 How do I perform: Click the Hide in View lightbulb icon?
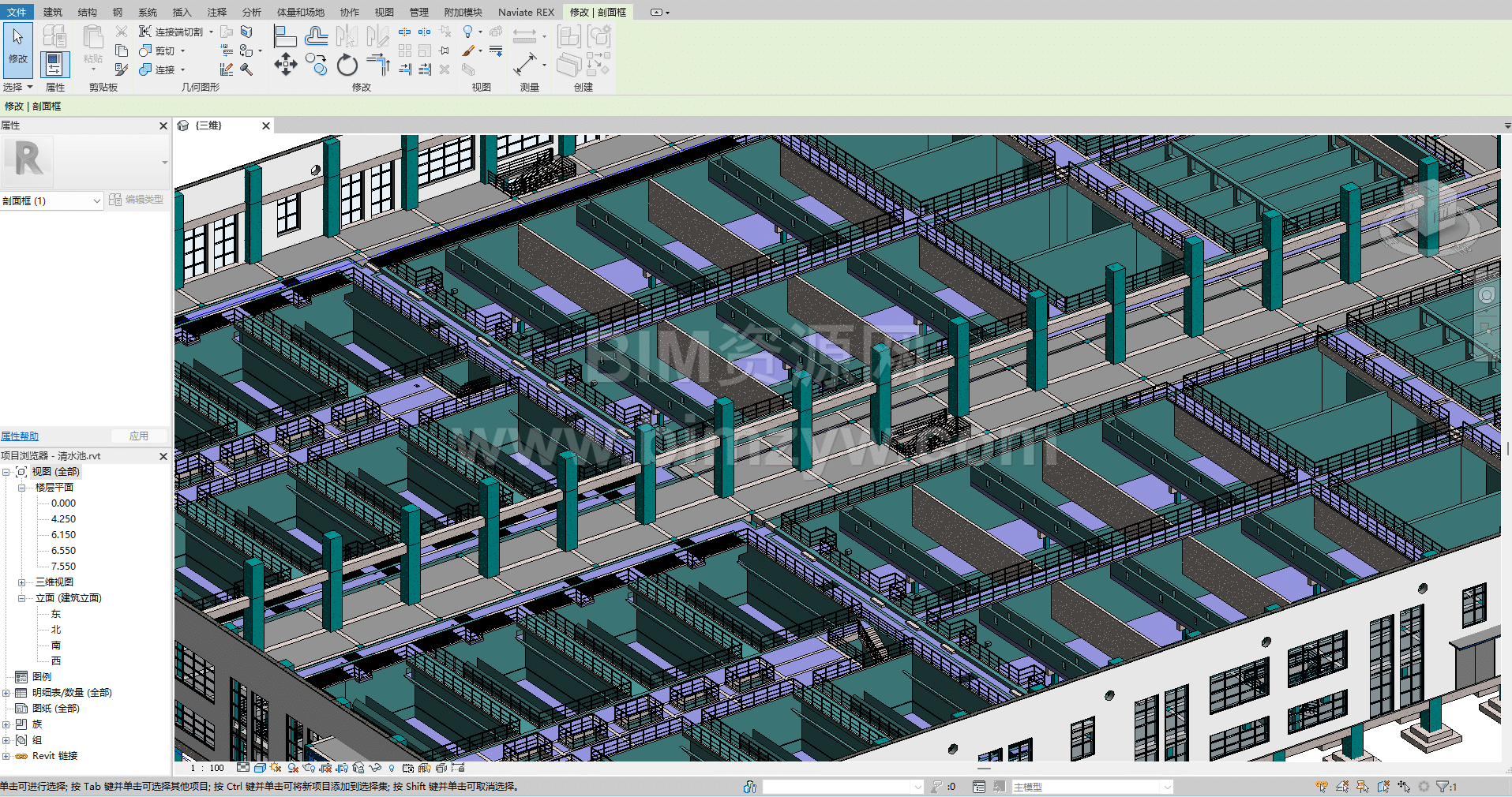468,32
